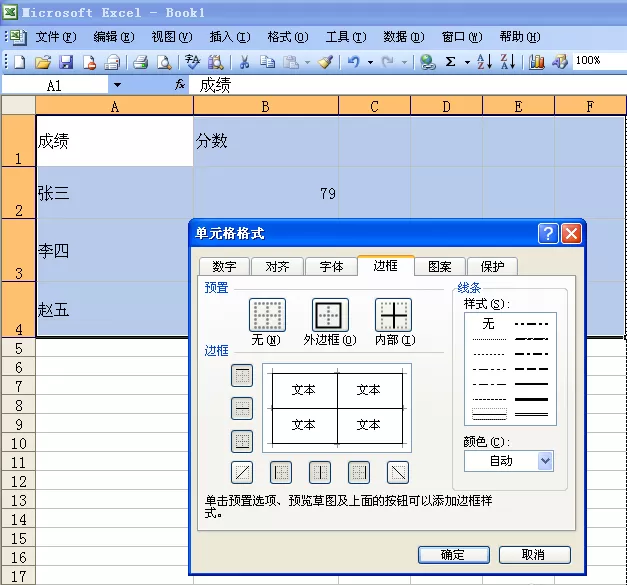This screenshot has height=585, width=627.
Task: Save the workbook with the floppy icon
Action: pyautogui.click(x=66, y=62)
